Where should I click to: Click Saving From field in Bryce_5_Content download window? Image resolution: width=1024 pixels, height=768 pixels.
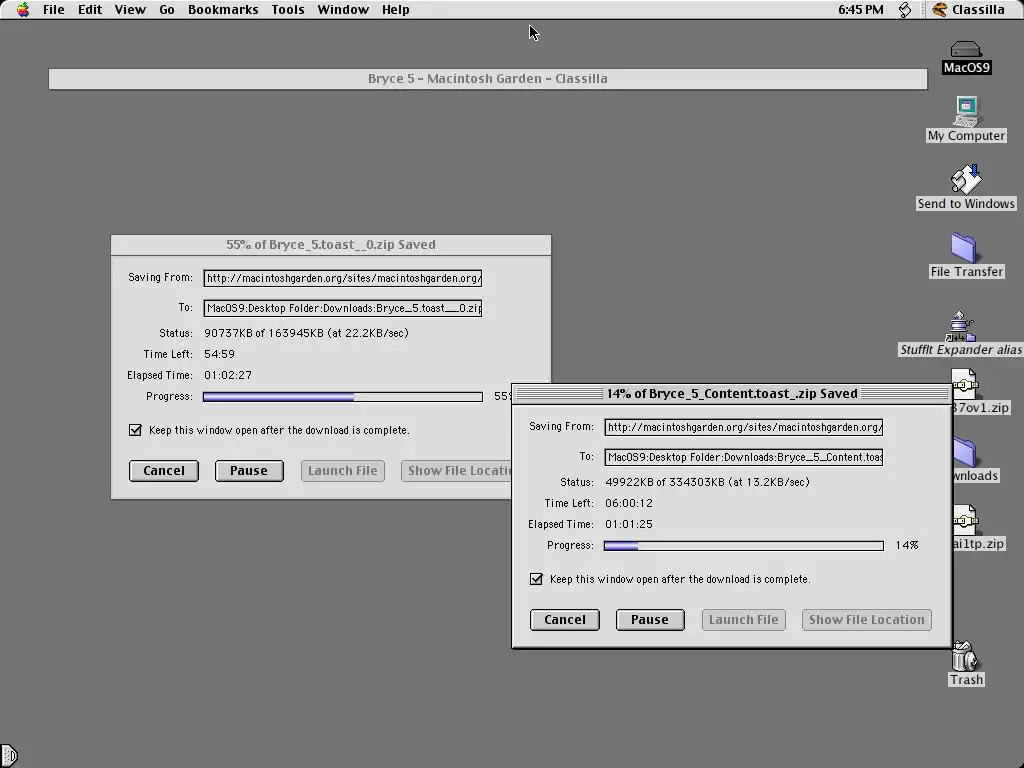pos(744,427)
